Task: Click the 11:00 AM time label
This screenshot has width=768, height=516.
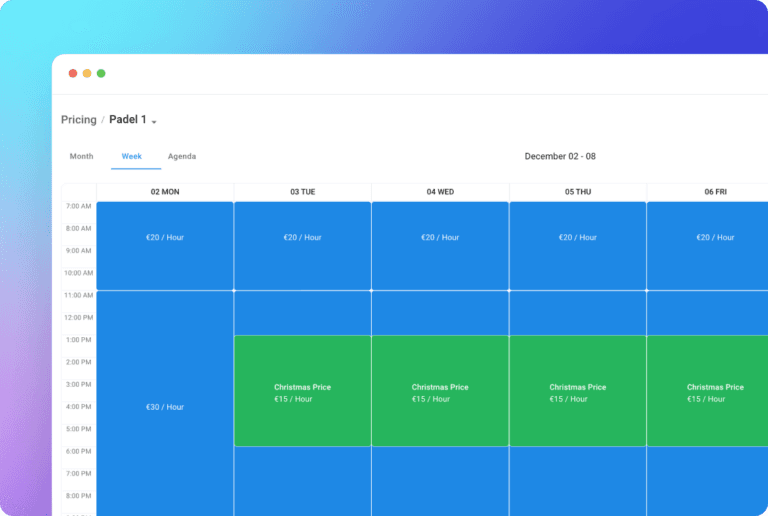Action: click(x=78, y=295)
